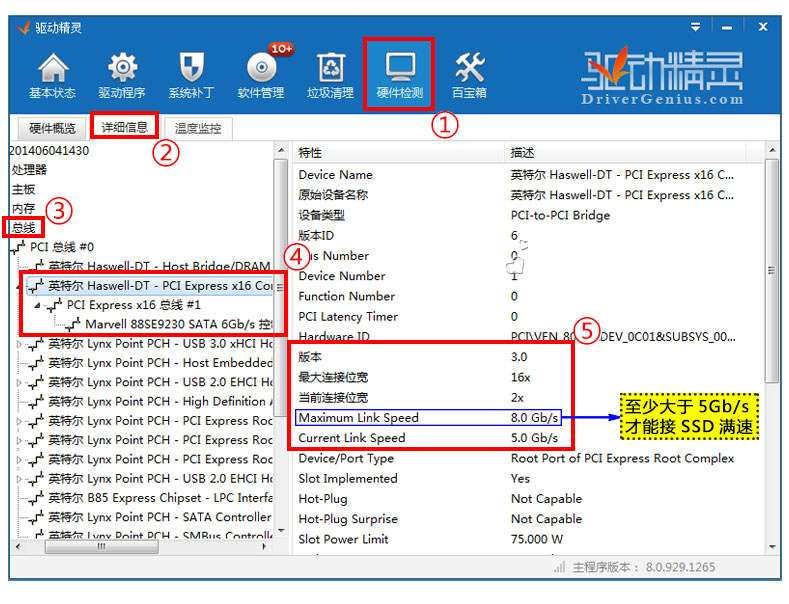Select the 处理器 tree node
The height and width of the screenshot is (604, 789).
coord(29,170)
